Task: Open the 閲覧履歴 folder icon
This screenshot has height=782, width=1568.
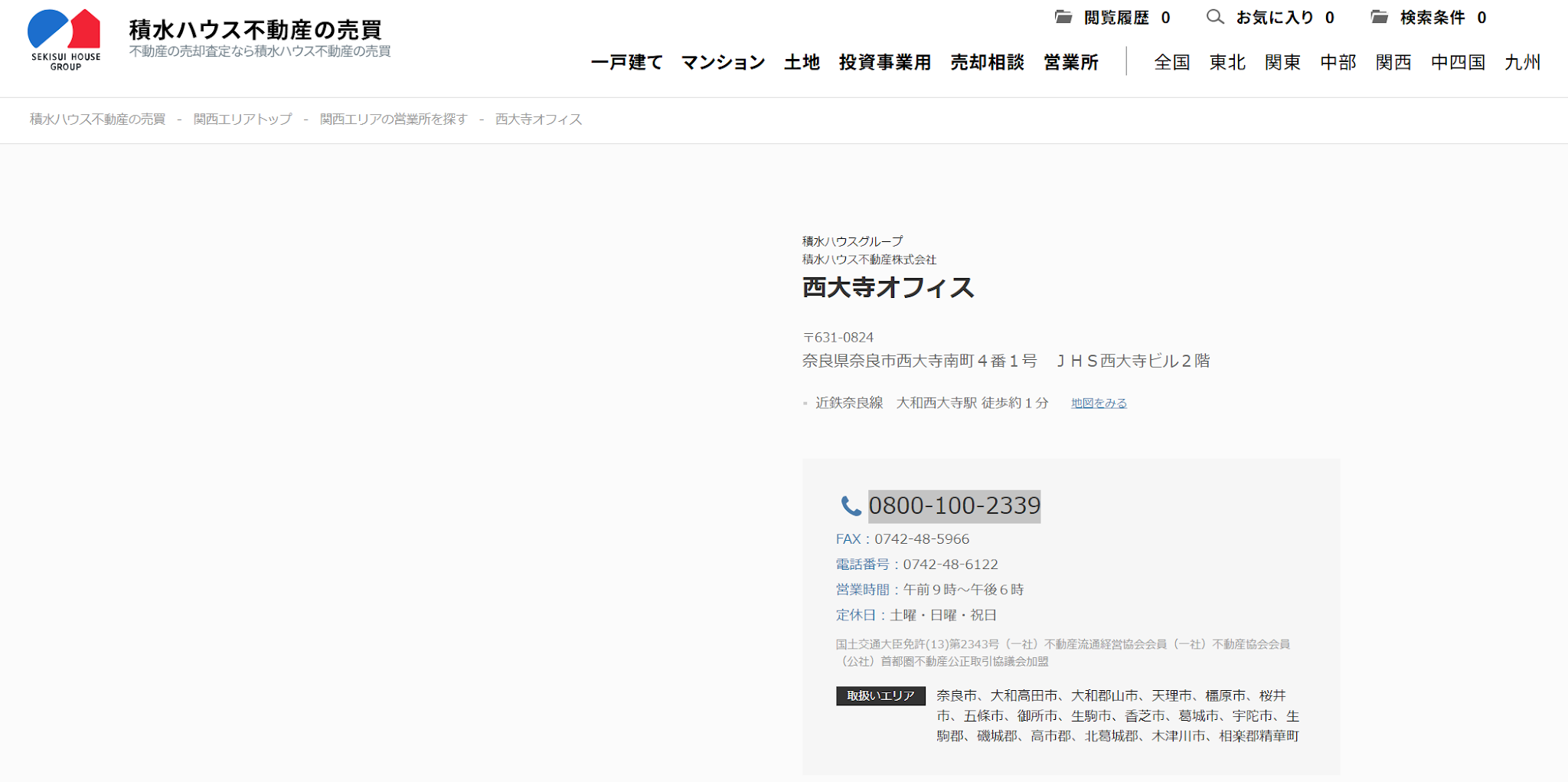Action: (1063, 17)
